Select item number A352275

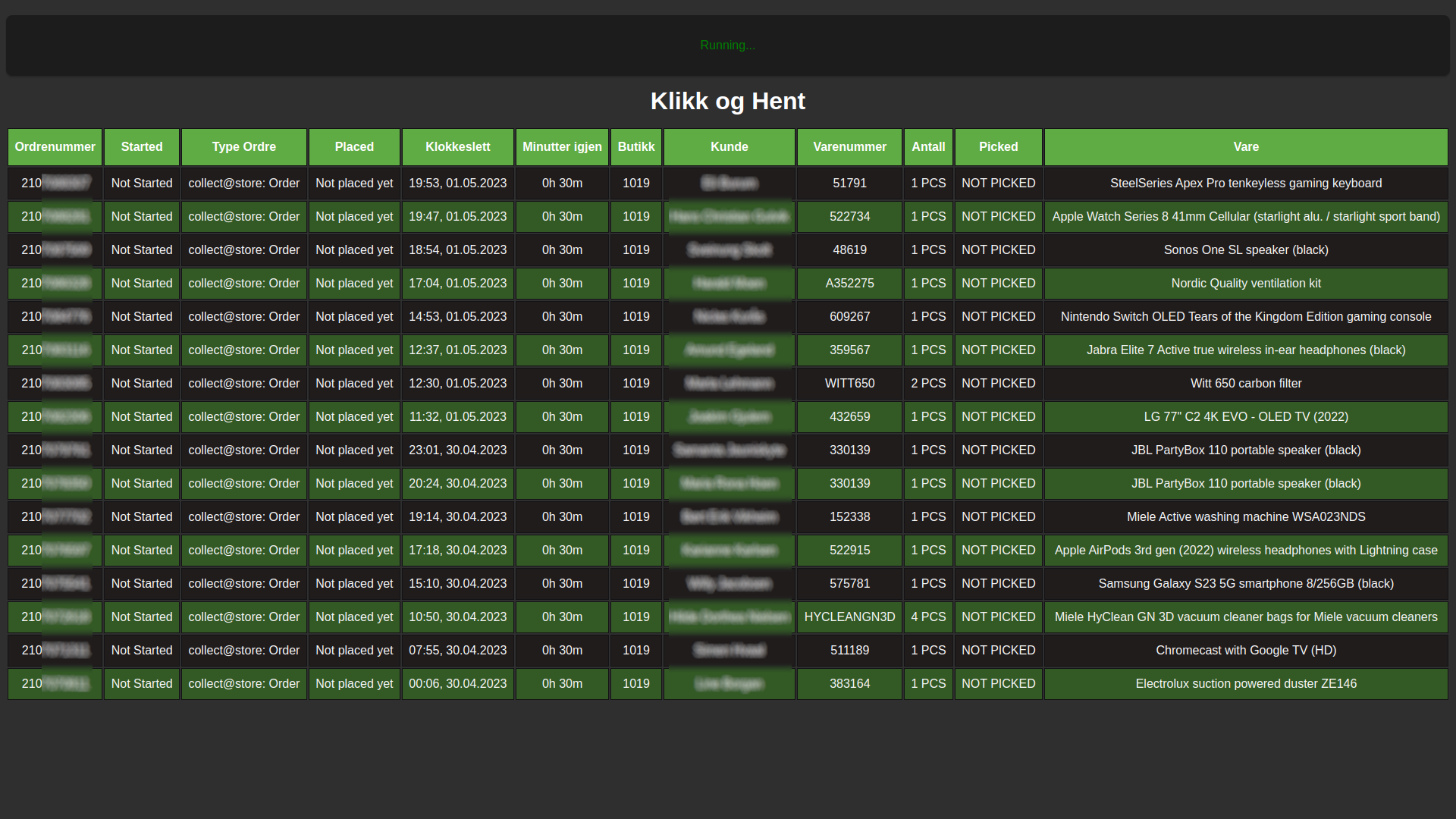pos(849,284)
